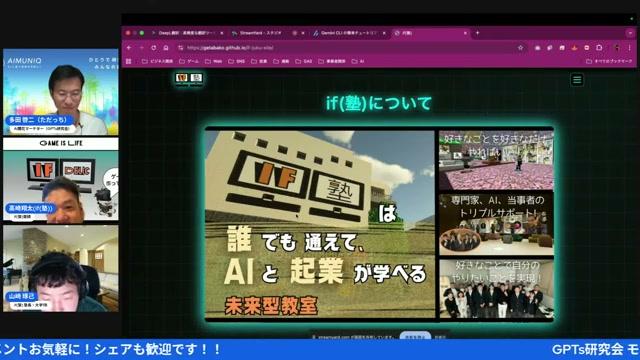Go back with the browser back arrow

[x=129, y=48]
